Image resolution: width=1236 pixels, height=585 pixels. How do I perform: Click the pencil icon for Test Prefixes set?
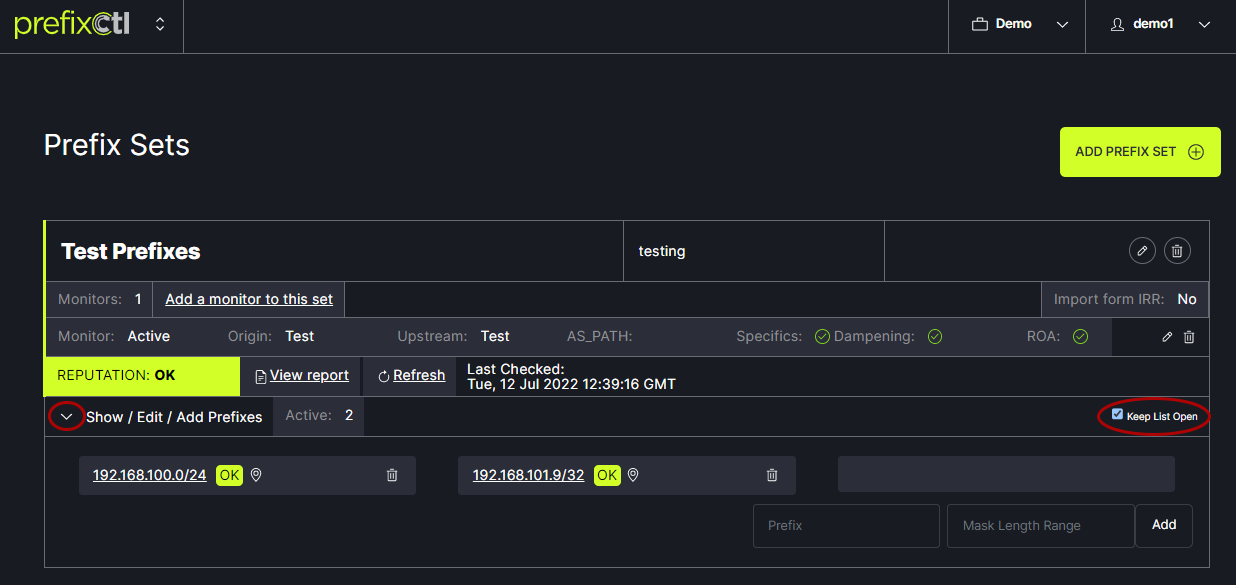click(x=1142, y=251)
